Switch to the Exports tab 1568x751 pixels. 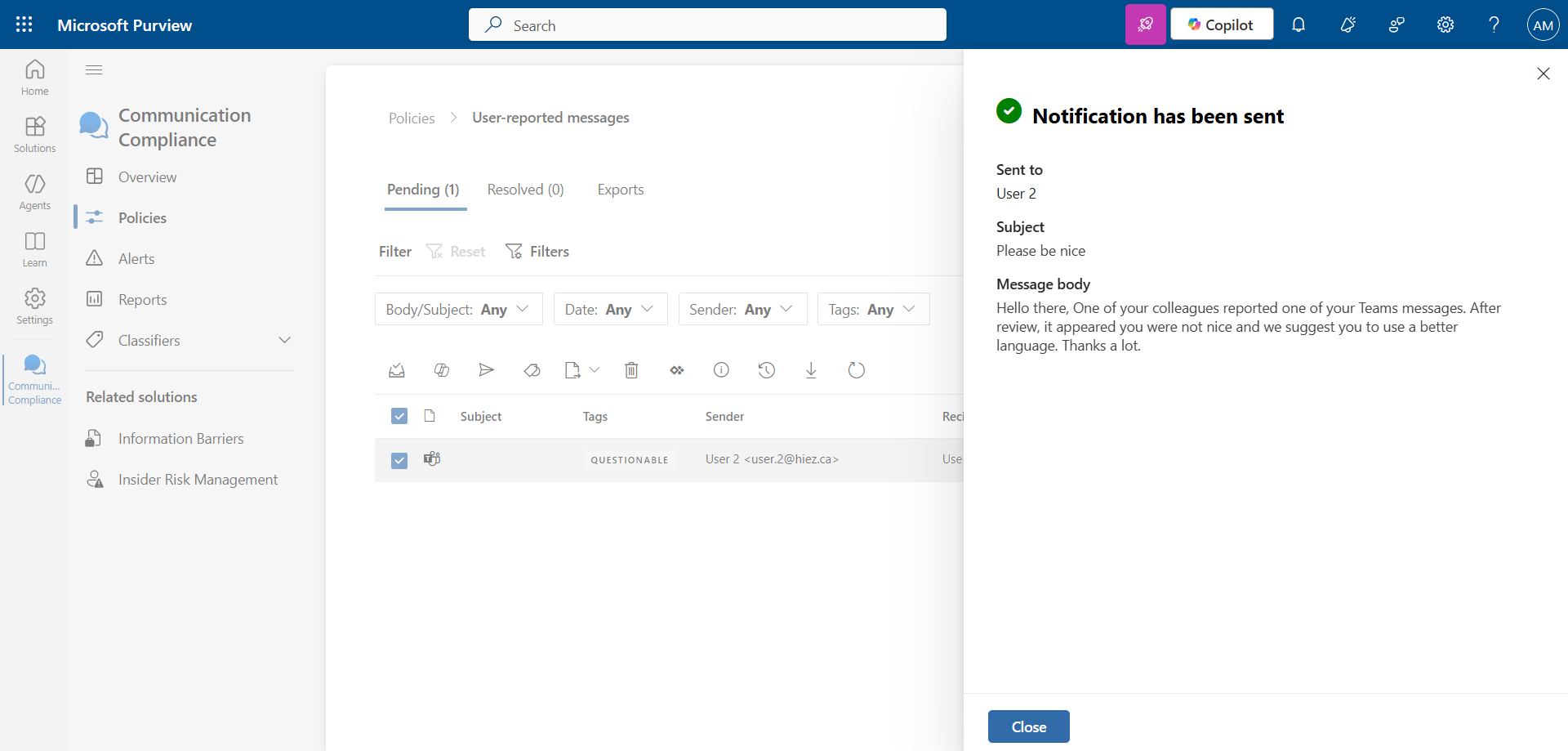[620, 190]
